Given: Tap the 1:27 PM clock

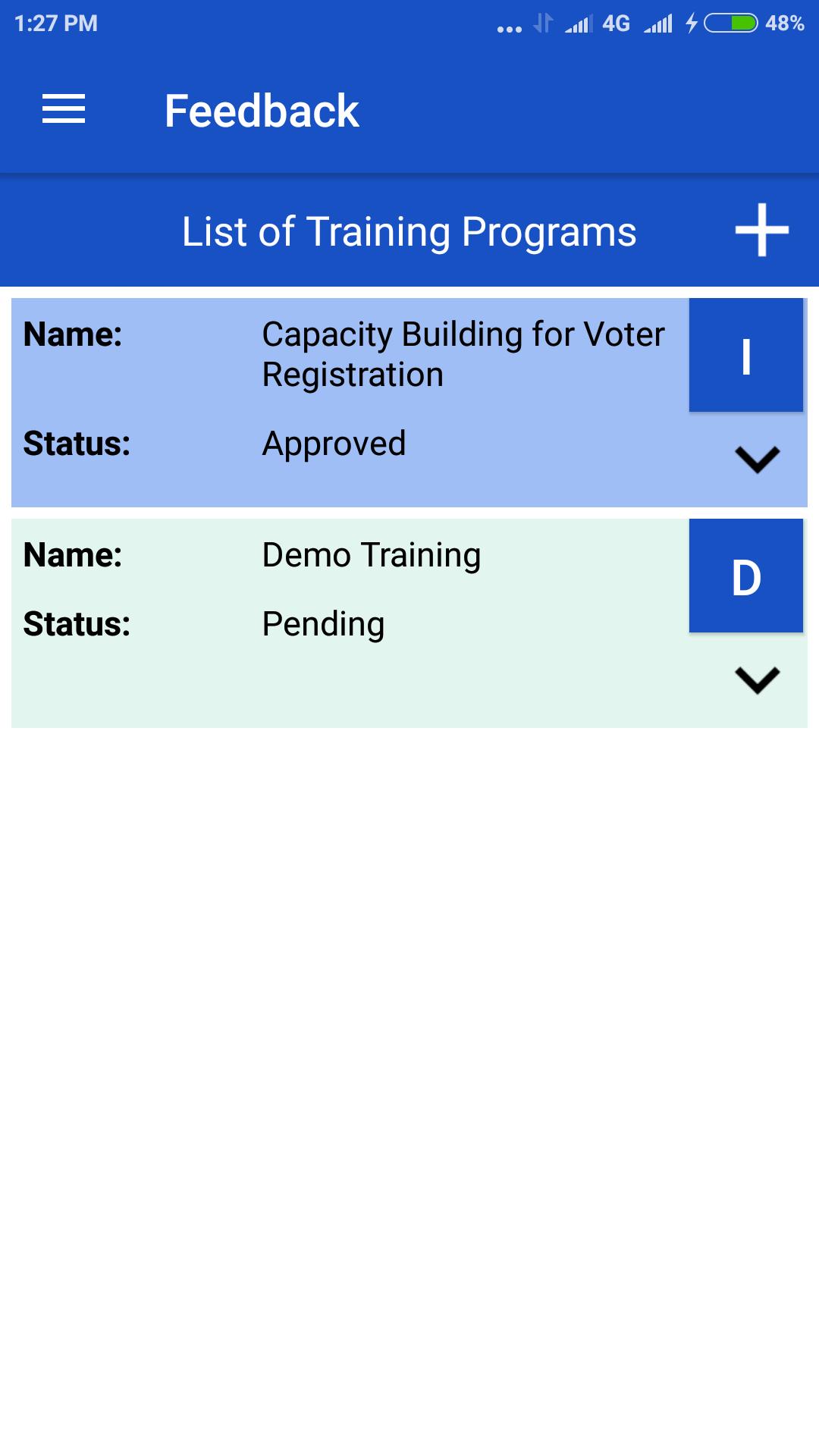Looking at the screenshot, I should (56, 24).
